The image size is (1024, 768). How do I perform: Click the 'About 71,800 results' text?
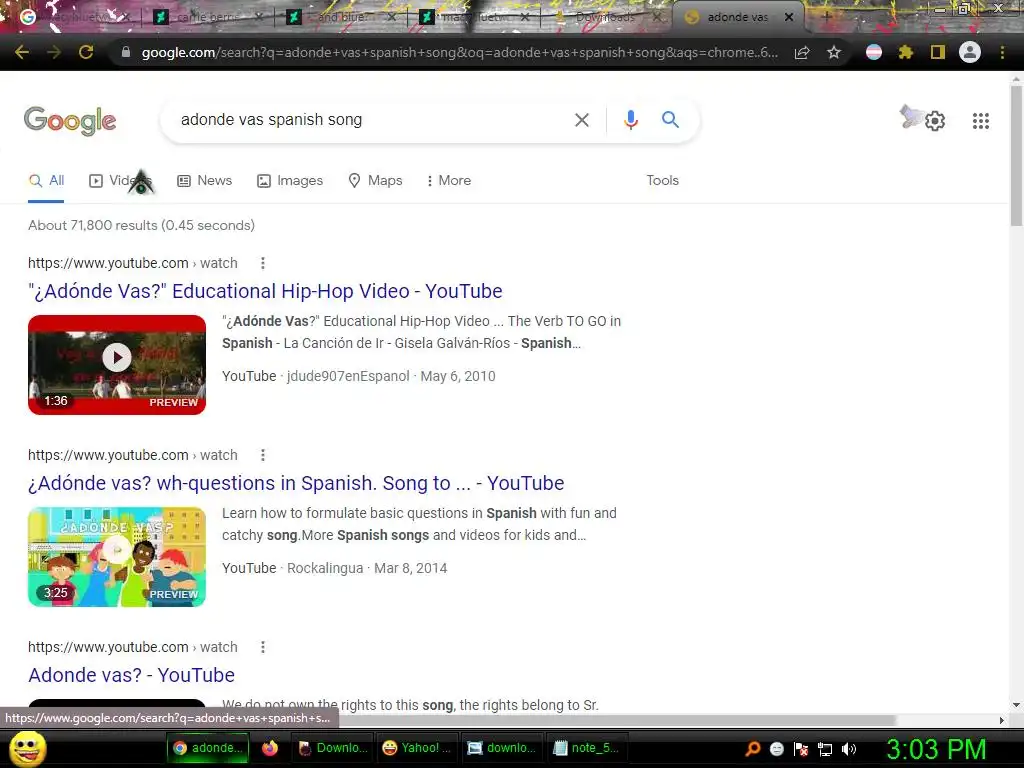point(141,225)
